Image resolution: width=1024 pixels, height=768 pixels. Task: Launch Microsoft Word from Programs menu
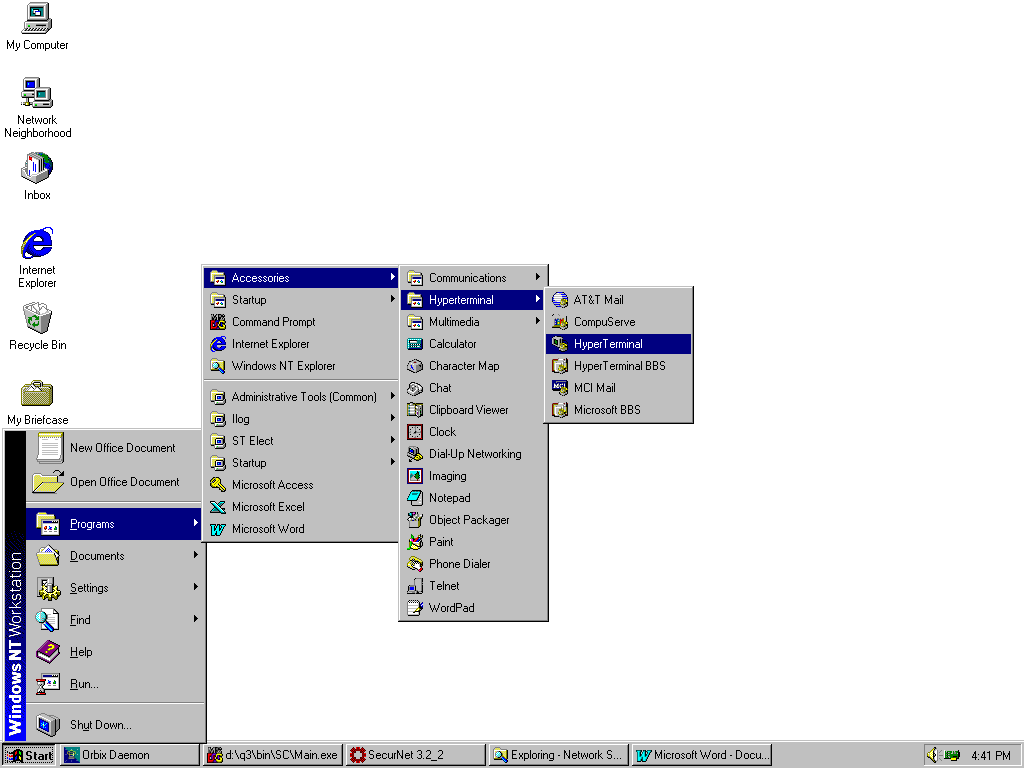pos(301,529)
